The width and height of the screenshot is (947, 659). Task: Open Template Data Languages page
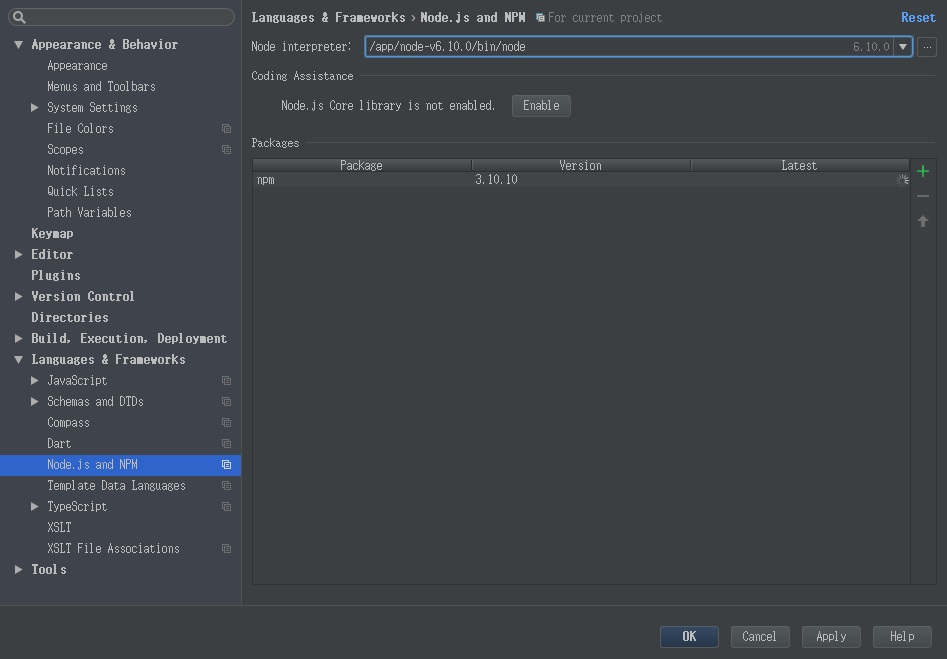point(117,486)
